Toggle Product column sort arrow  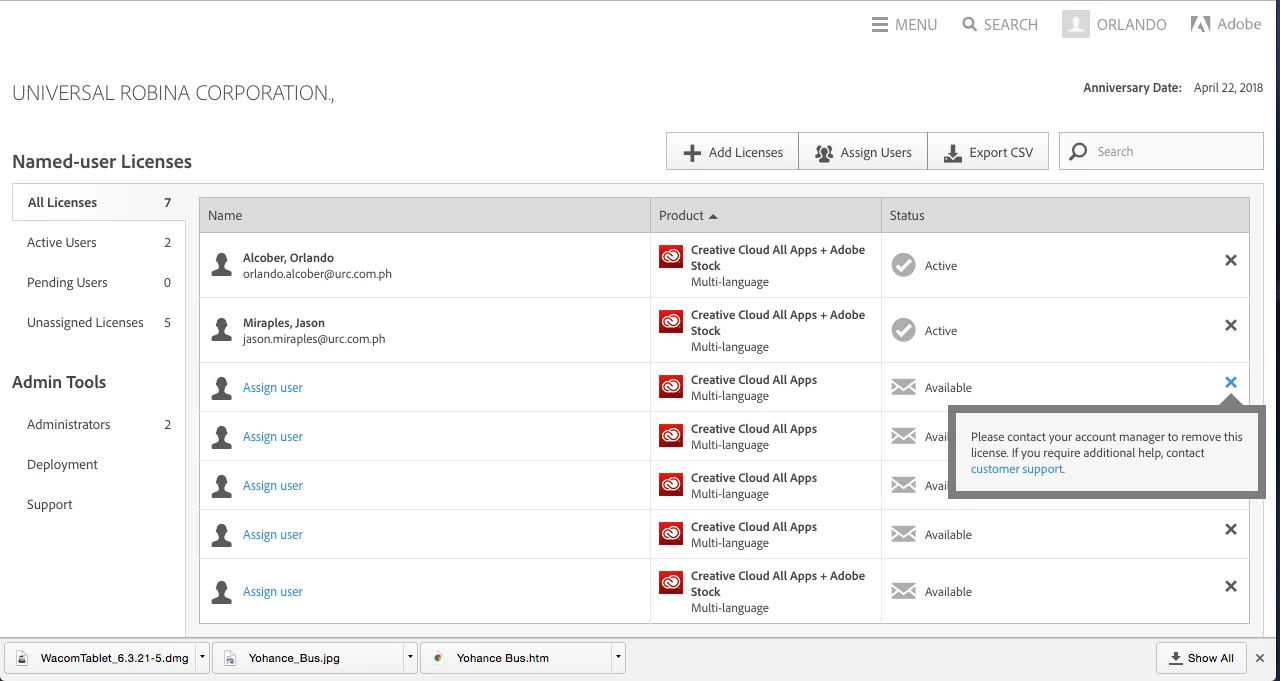713,216
